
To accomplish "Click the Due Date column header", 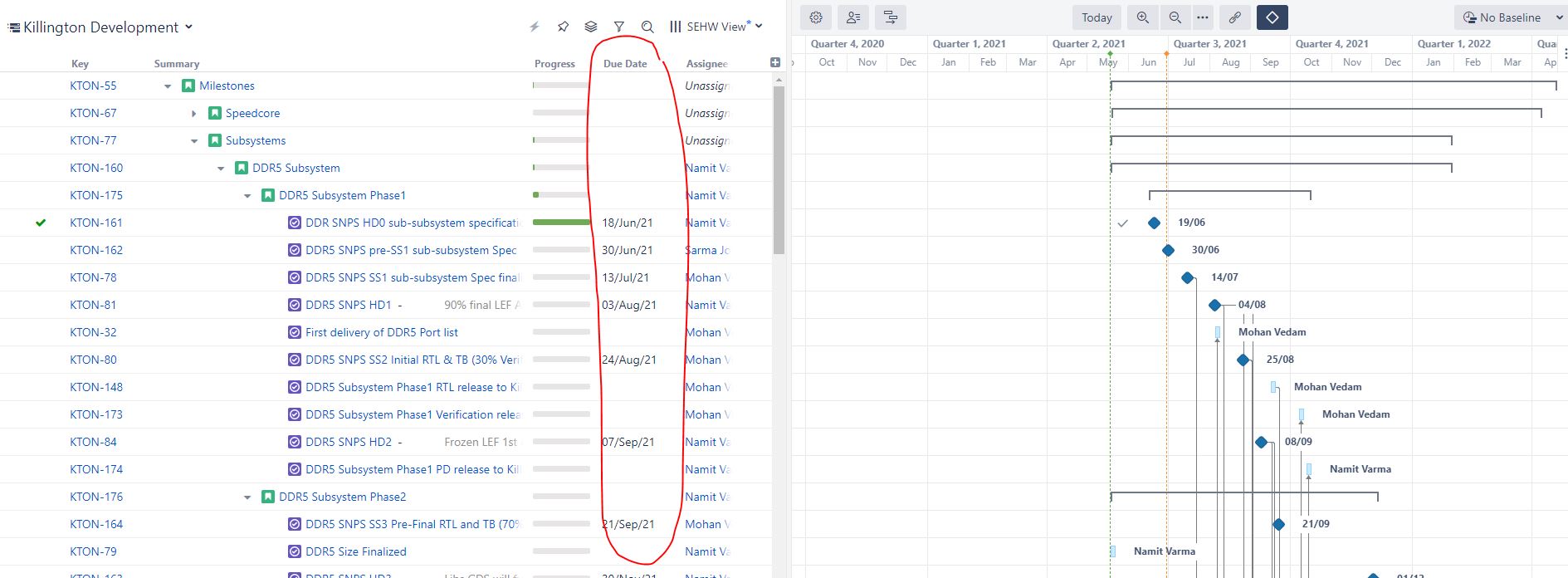I will pos(625,63).
